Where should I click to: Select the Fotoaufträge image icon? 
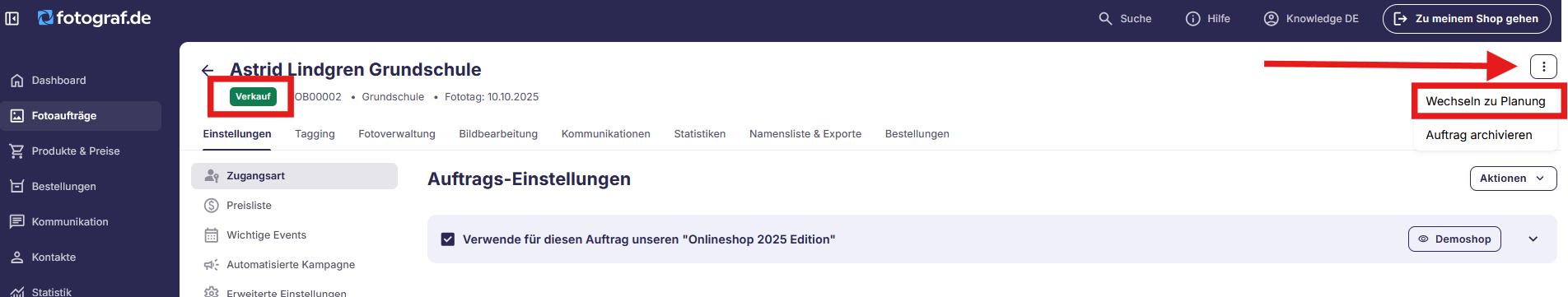click(x=16, y=116)
